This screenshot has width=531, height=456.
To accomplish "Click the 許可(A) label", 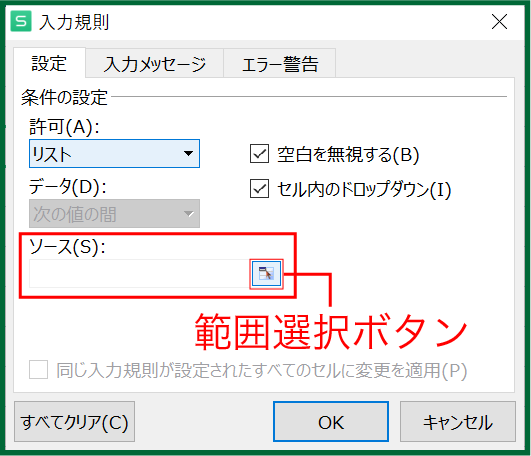I will coord(64,127).
